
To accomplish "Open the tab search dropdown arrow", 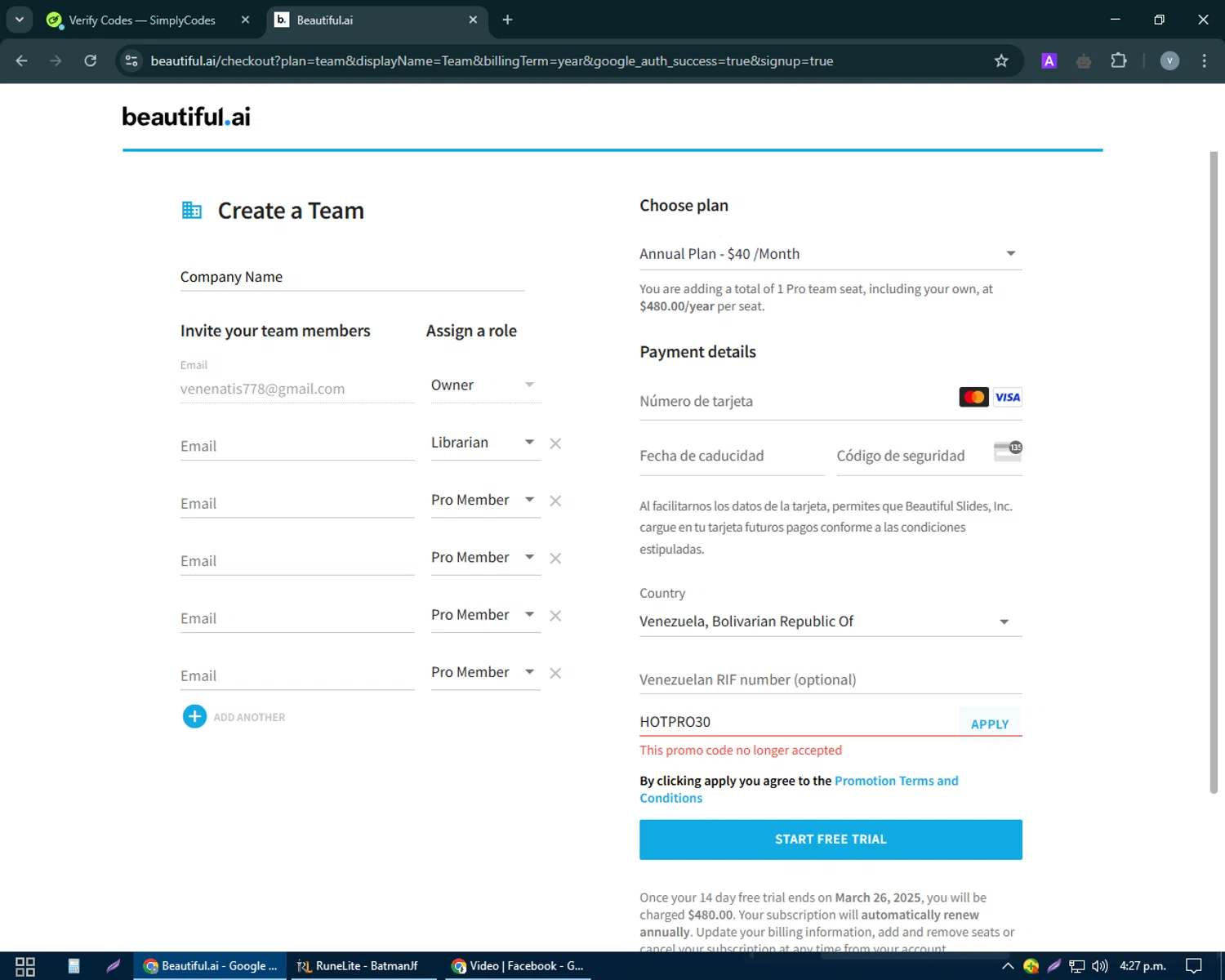I will pos(19,20).
